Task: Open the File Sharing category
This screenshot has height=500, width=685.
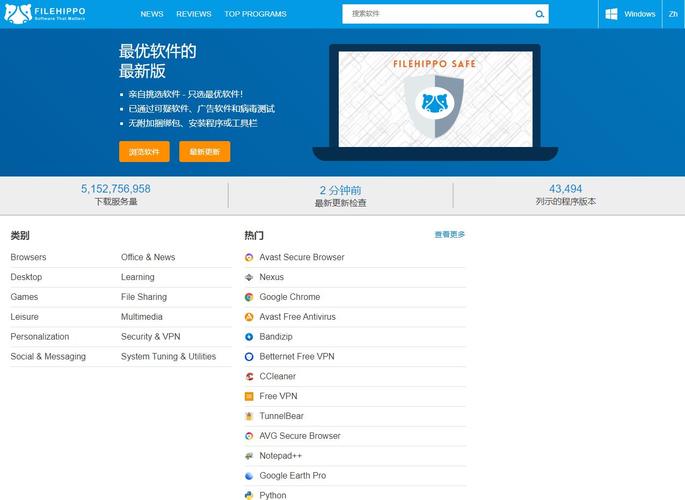Action: pyautogui.click(x=144, y=297)
